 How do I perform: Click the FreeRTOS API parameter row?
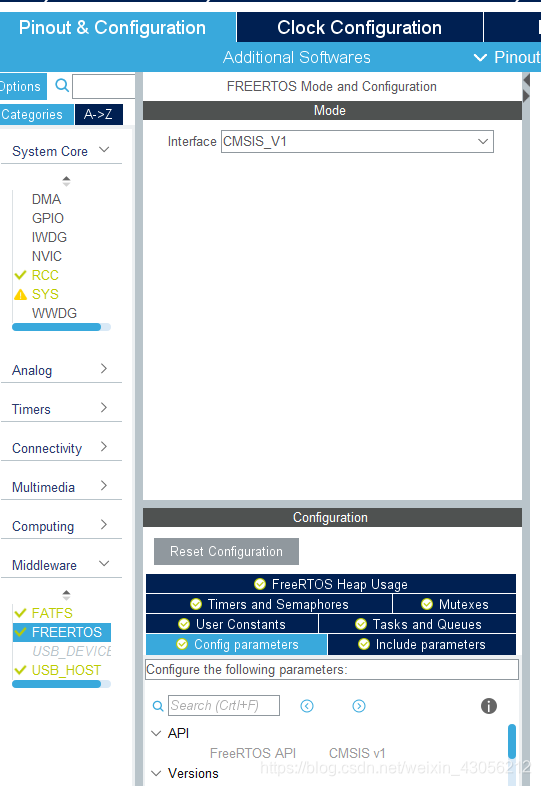253,753
